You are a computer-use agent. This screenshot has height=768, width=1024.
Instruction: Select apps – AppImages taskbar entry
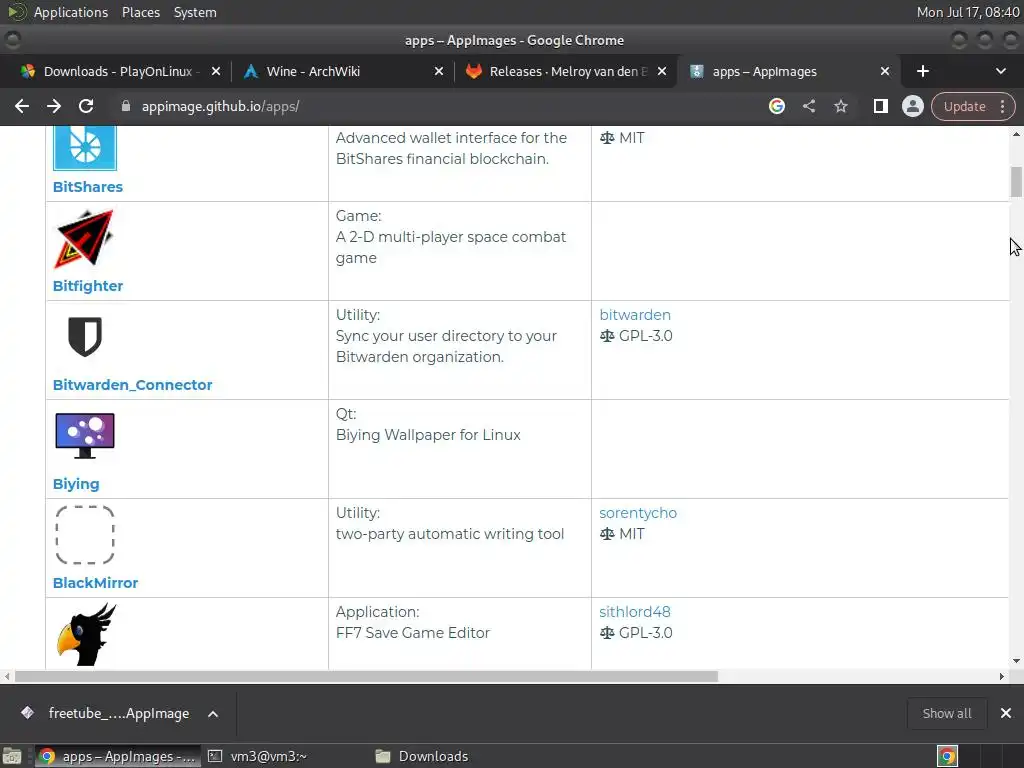pos(118,756)
